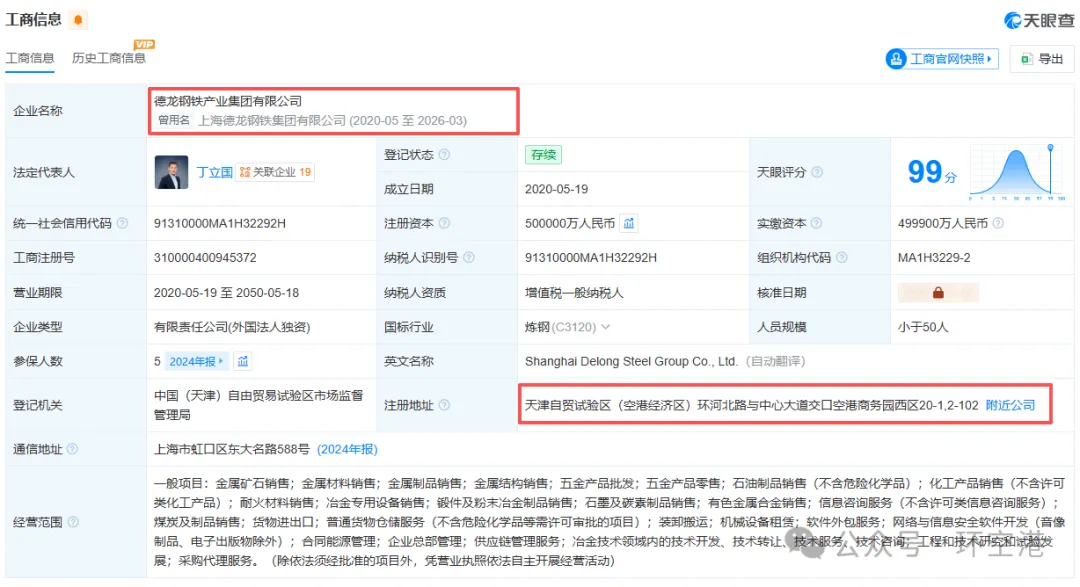Screen dimensions: 1080x587
Task: Click help icon beside 统一社会信用代码
Action: pyautogui.click(x=122, y=223)
